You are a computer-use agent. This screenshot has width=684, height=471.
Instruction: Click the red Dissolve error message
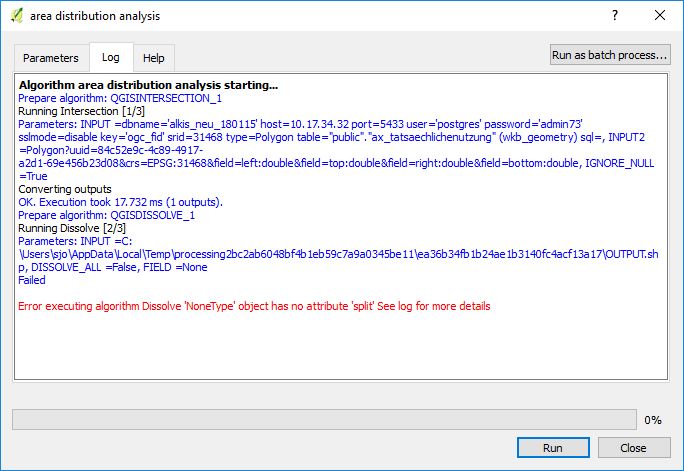coord(254,306)
